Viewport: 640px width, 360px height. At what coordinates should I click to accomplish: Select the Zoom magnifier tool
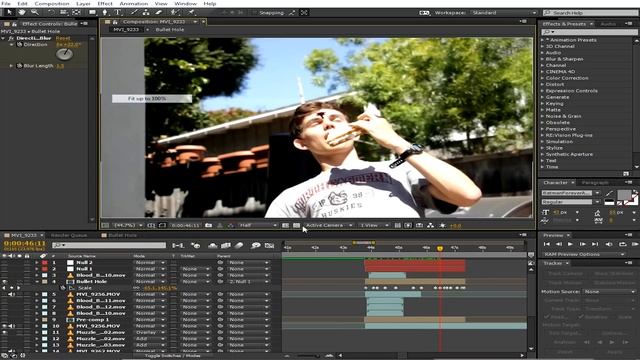tap(35, 13)
